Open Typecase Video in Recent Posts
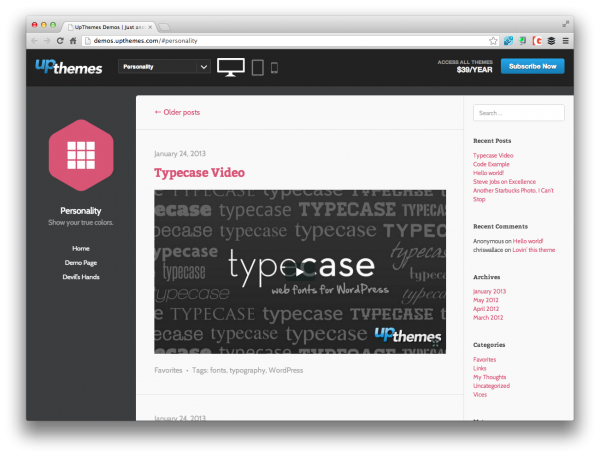The image size is (600, 457). click(x=493, y=155)
